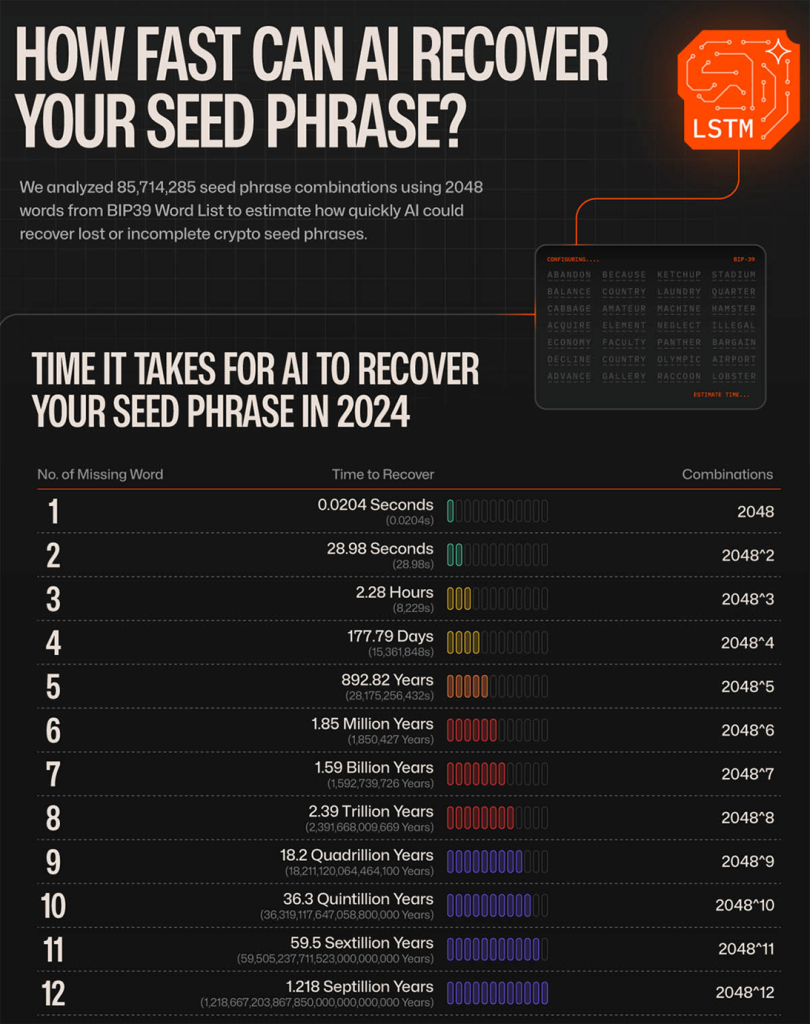
Task: Click the word "ABANDON" in the word grid
Action: pos(569,275)
